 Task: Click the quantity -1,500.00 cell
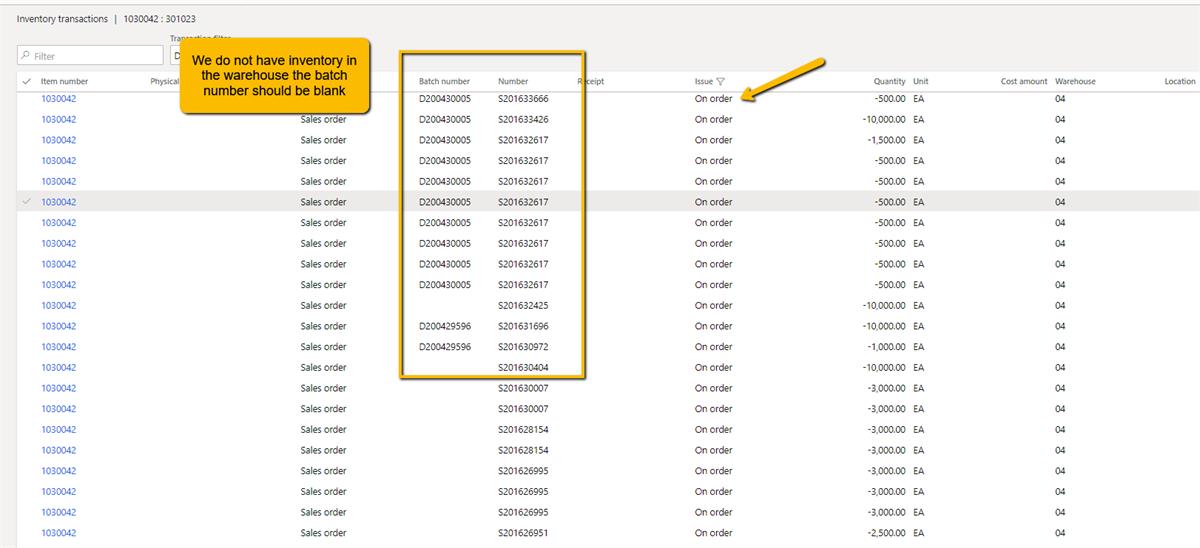click(886, 140)
